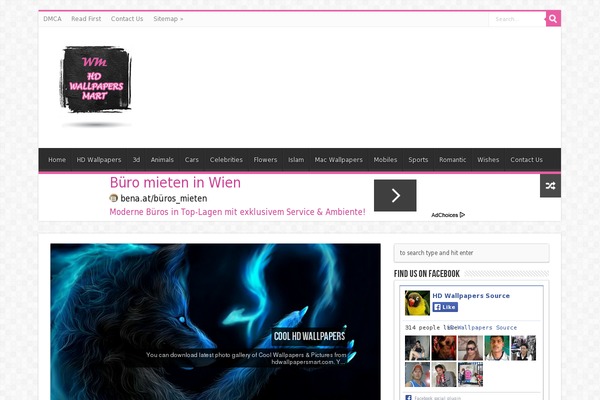Click the first Facebook fan photo
Screen dimensions: 600x400
coord(417,348)
